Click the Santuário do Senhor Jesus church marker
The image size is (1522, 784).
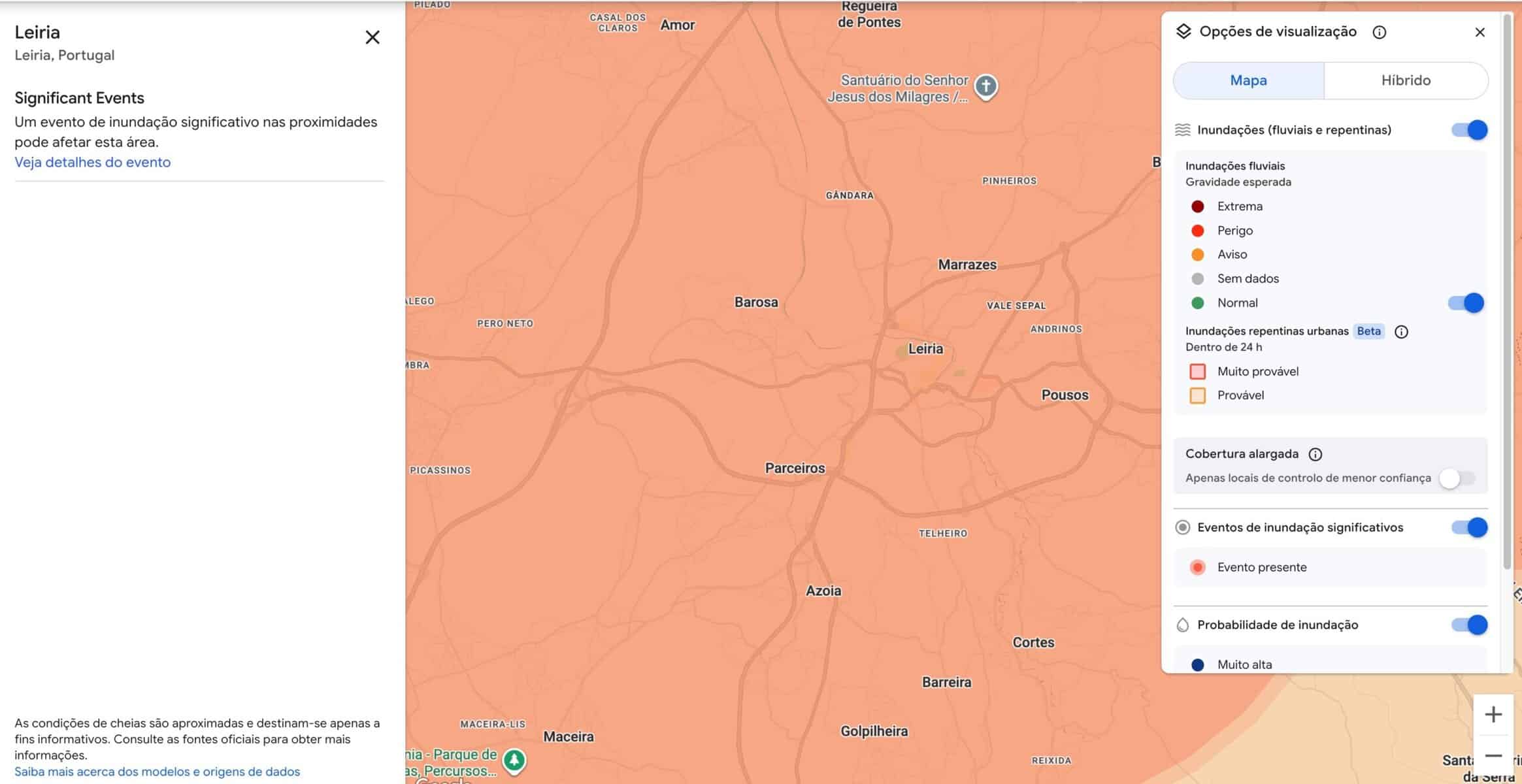985,86
